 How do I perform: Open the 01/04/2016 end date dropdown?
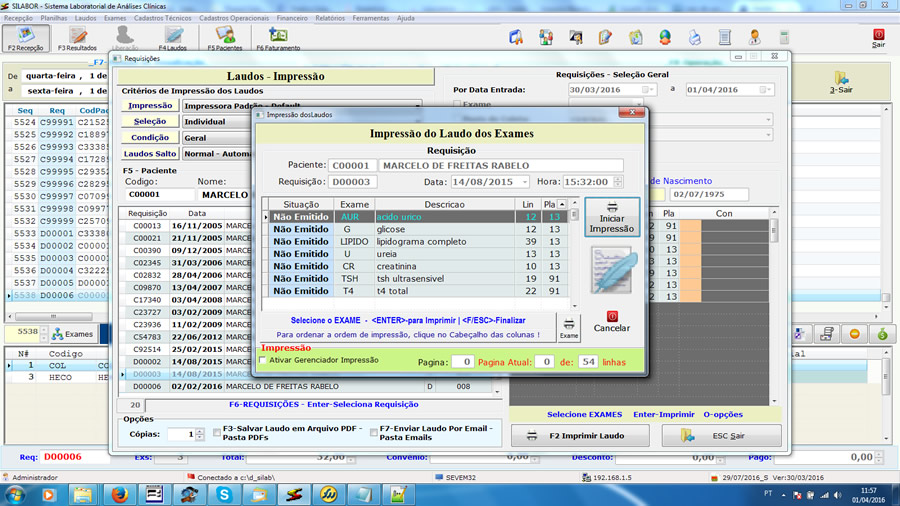pos(768,90)
